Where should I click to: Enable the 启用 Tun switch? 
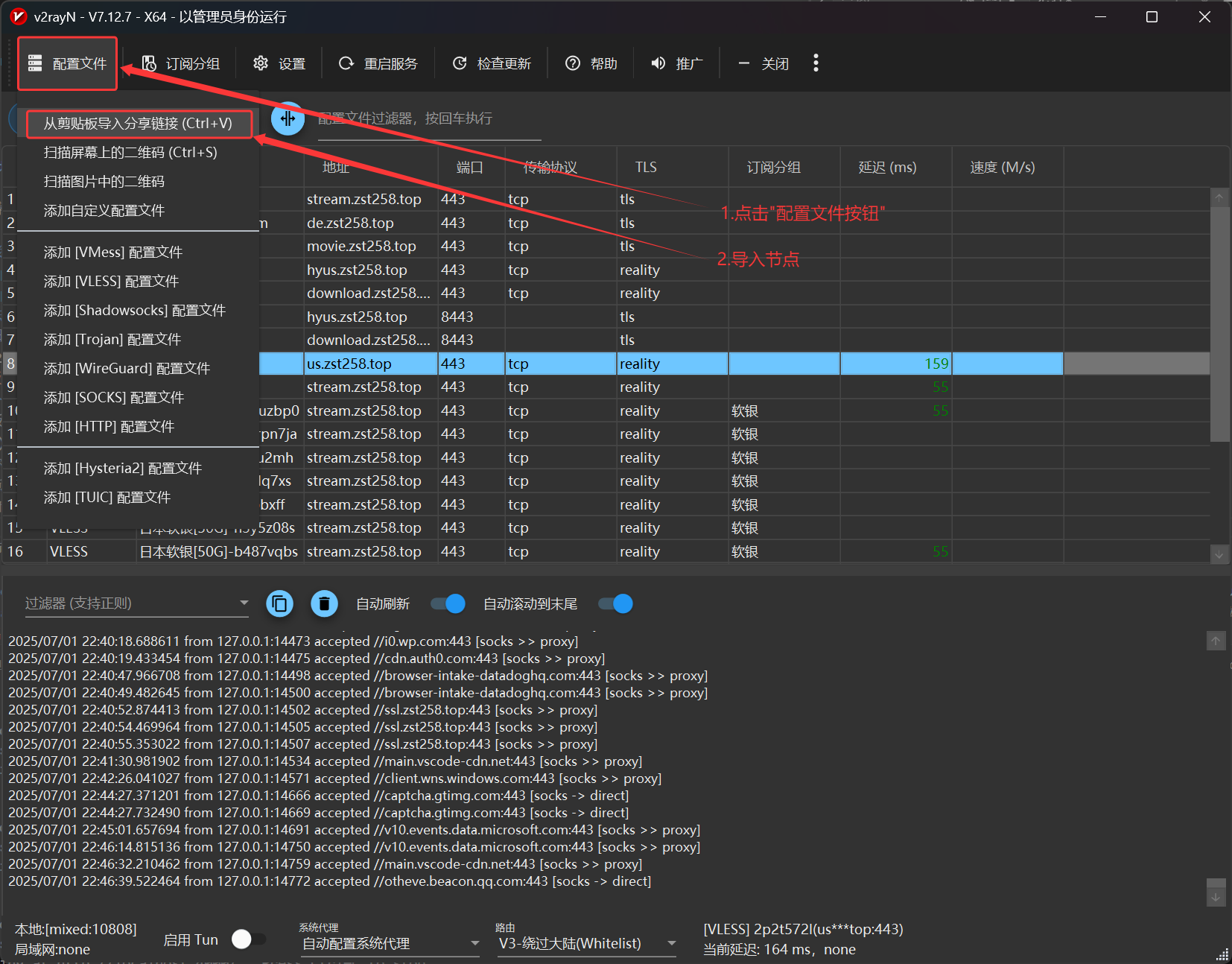pos(248,939)
